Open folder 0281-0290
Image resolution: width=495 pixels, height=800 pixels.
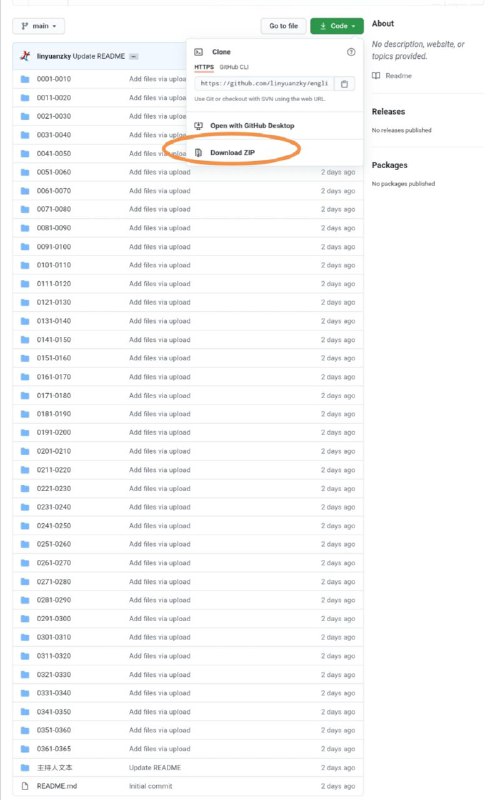click(54, 600)
